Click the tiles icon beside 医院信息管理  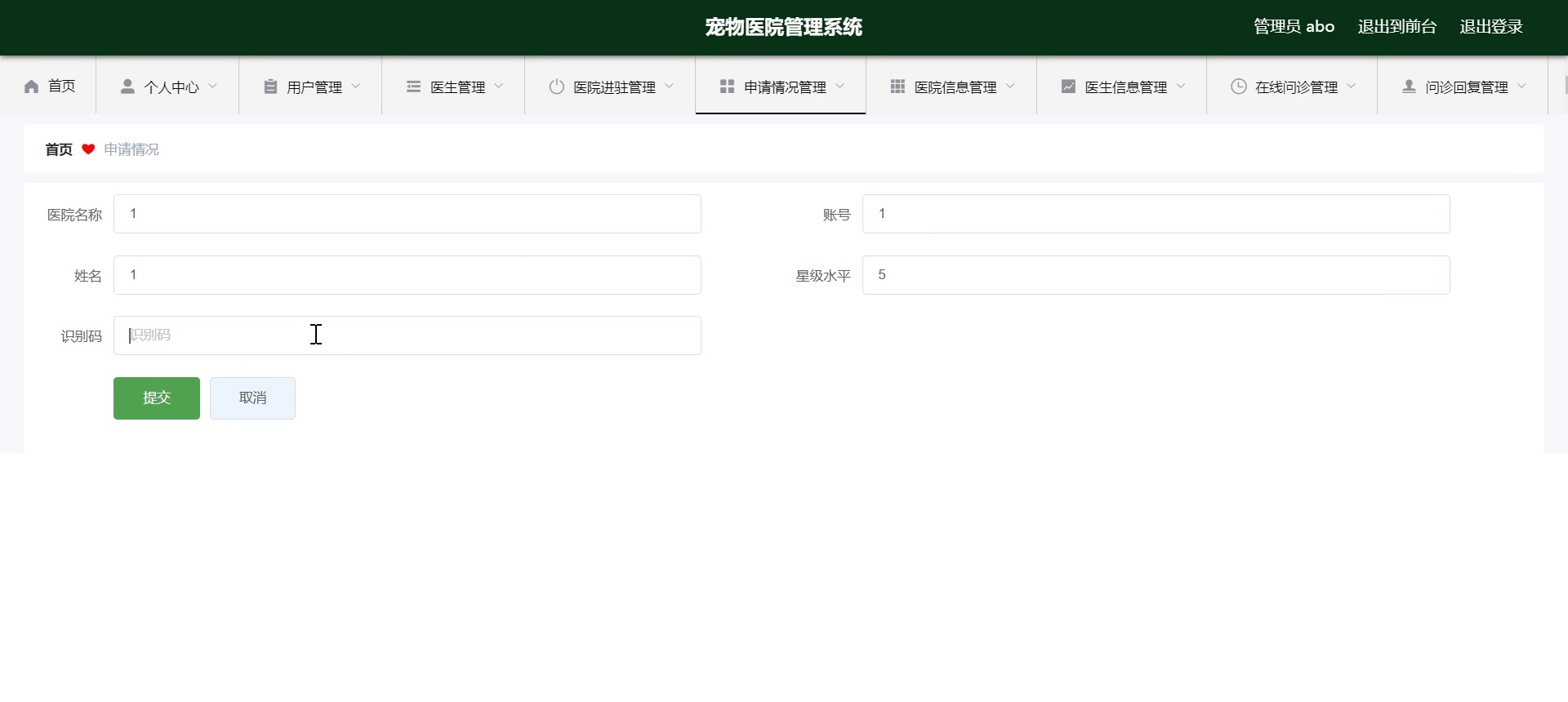coord(898,87)
